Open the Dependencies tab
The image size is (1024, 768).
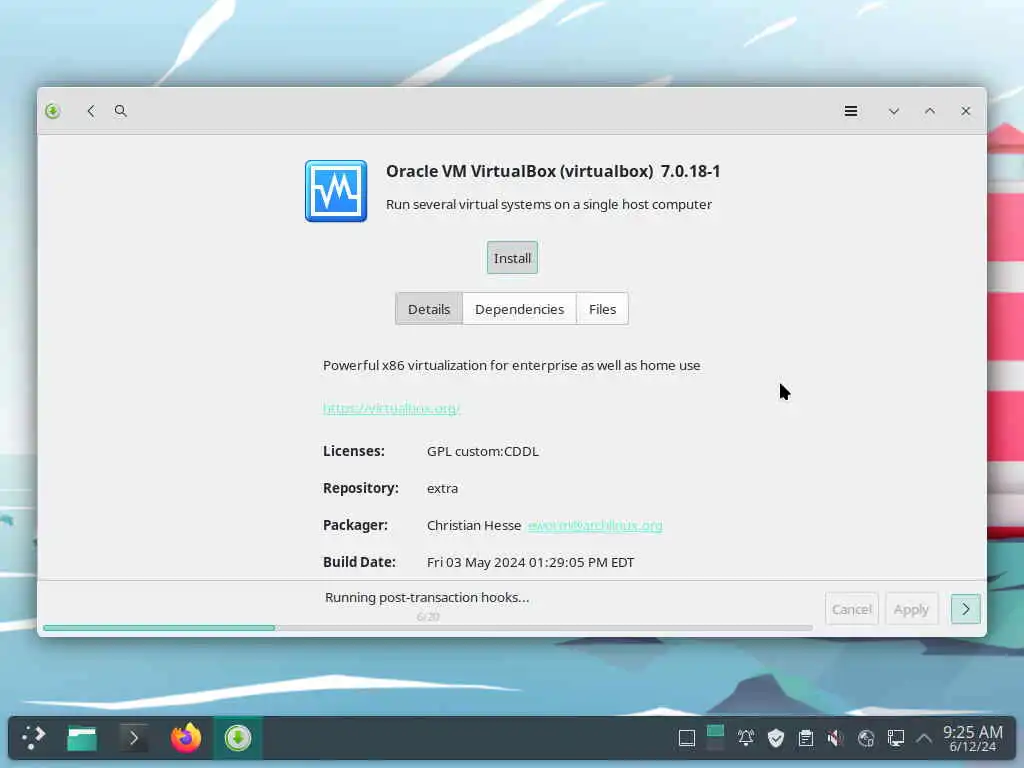click(519, 309)
